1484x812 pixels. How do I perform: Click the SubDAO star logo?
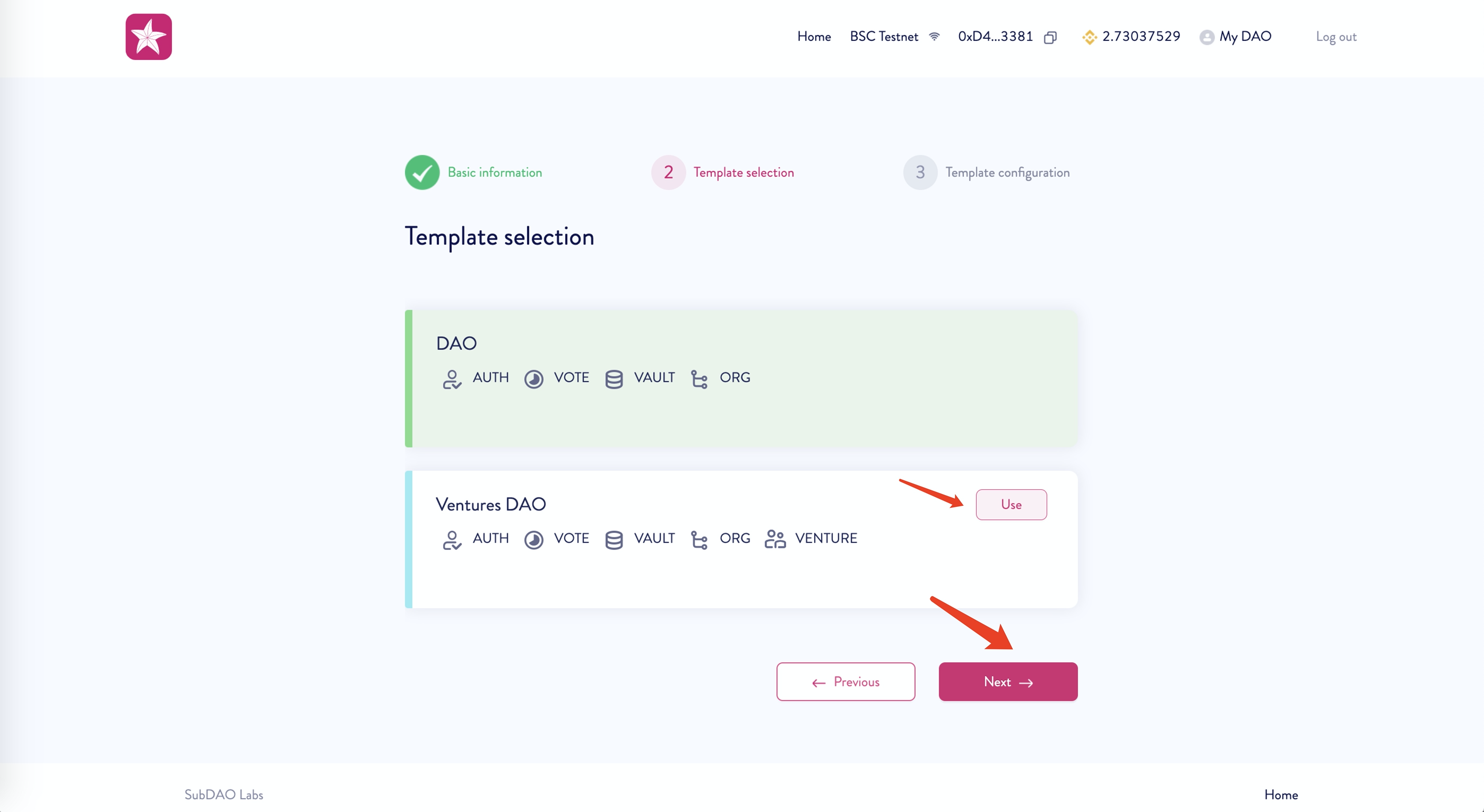pos(149,37)
